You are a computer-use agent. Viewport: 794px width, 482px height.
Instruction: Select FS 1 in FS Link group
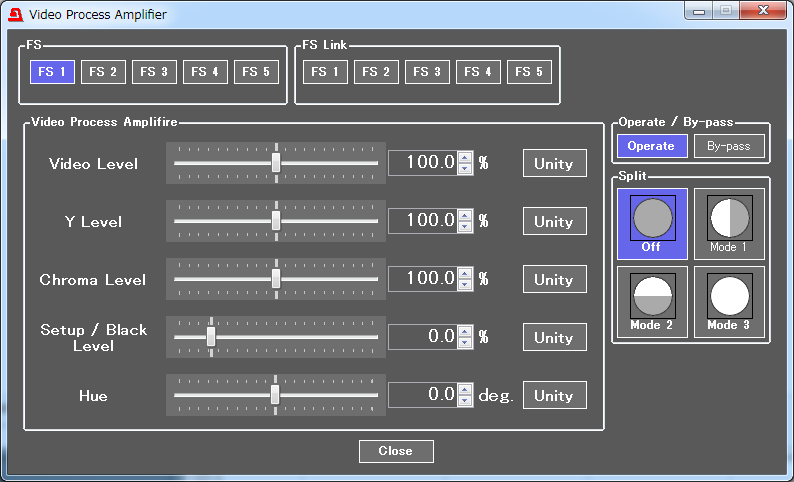pos(325,72)
